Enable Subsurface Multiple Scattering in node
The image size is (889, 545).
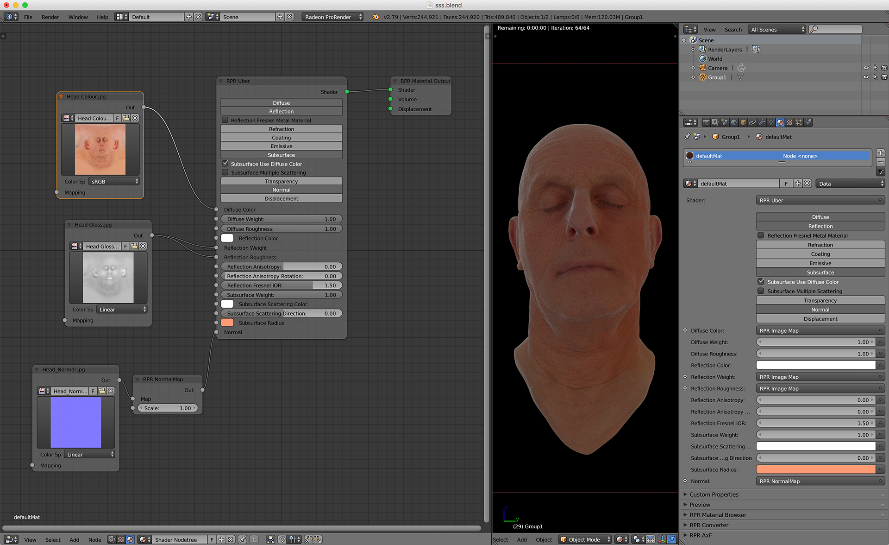click(225, 172)
